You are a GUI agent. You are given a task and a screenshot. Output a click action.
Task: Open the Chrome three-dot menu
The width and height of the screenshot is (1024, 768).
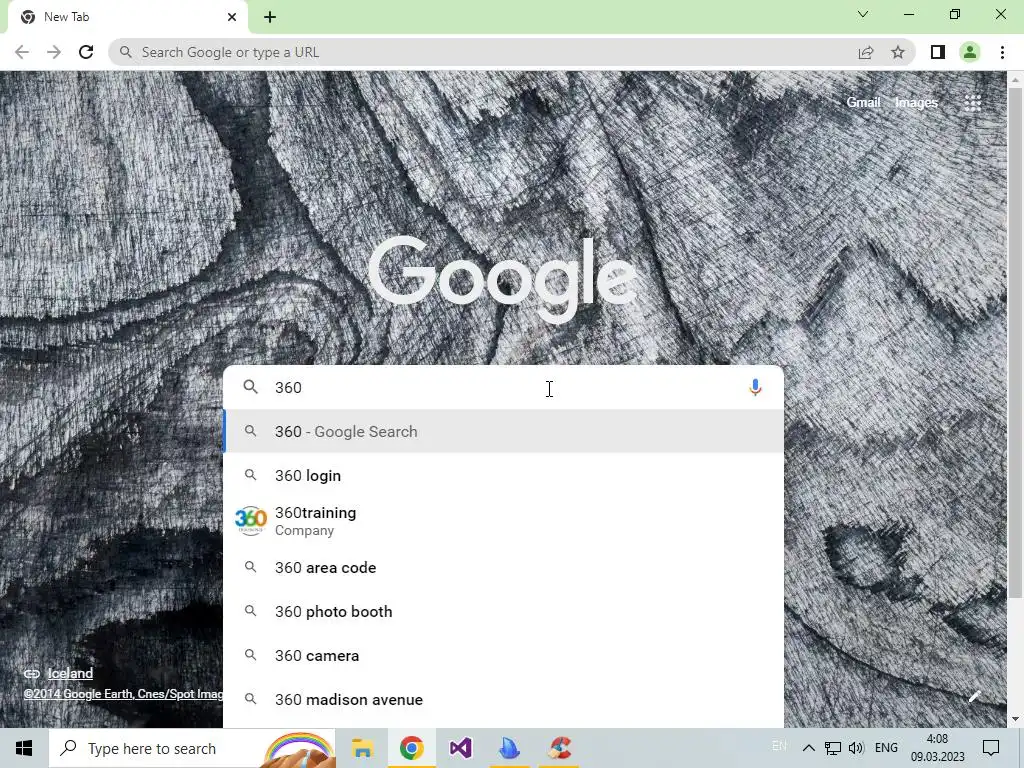[x=1002, y=52]
